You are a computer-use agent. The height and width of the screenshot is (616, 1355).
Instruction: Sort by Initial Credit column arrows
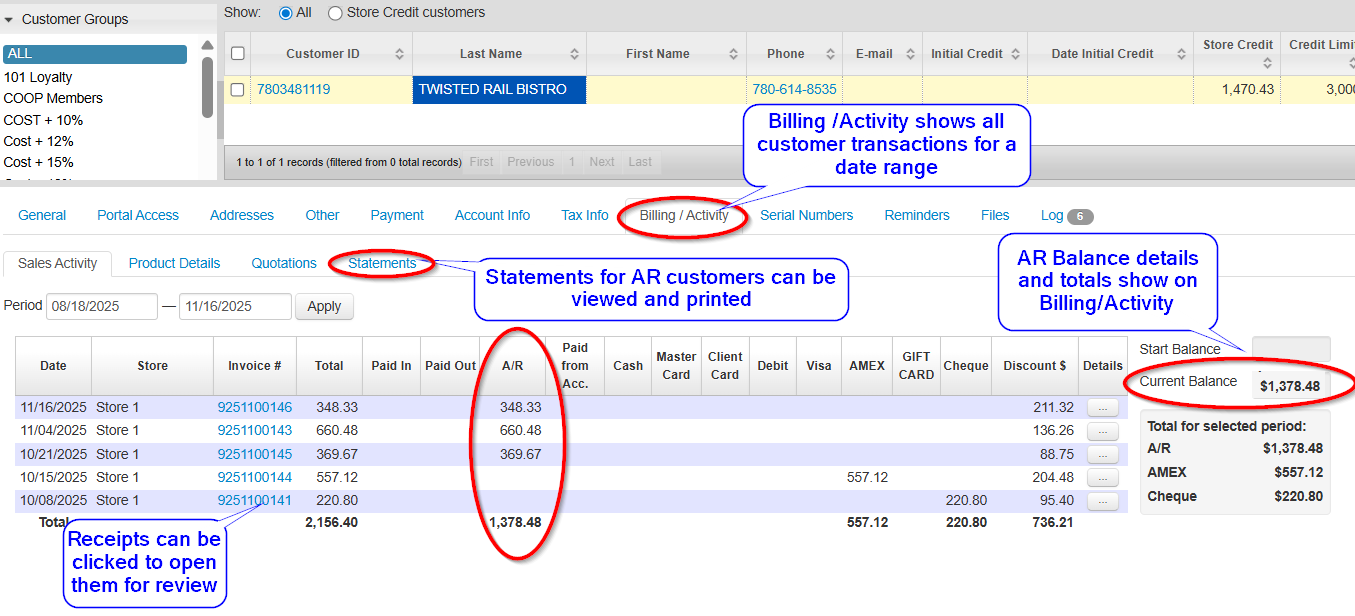tap(1016, 54)
